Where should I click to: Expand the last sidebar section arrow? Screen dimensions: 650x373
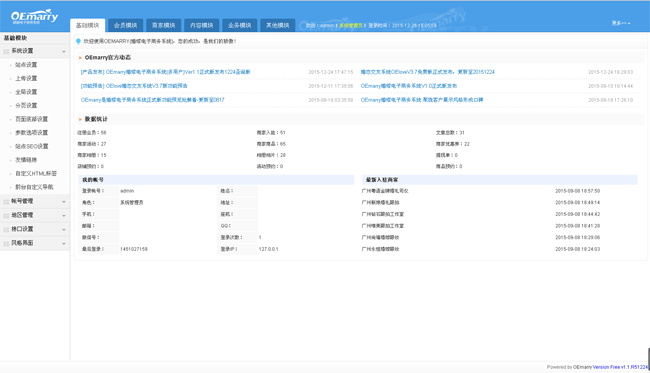pyautogui.click(x=64, y=243)
